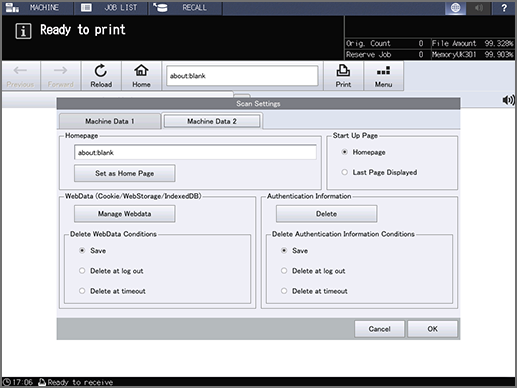Select Delete at log out for WebData
The height and width of the screenshot is (388, 517).
(x=82, y=271)
